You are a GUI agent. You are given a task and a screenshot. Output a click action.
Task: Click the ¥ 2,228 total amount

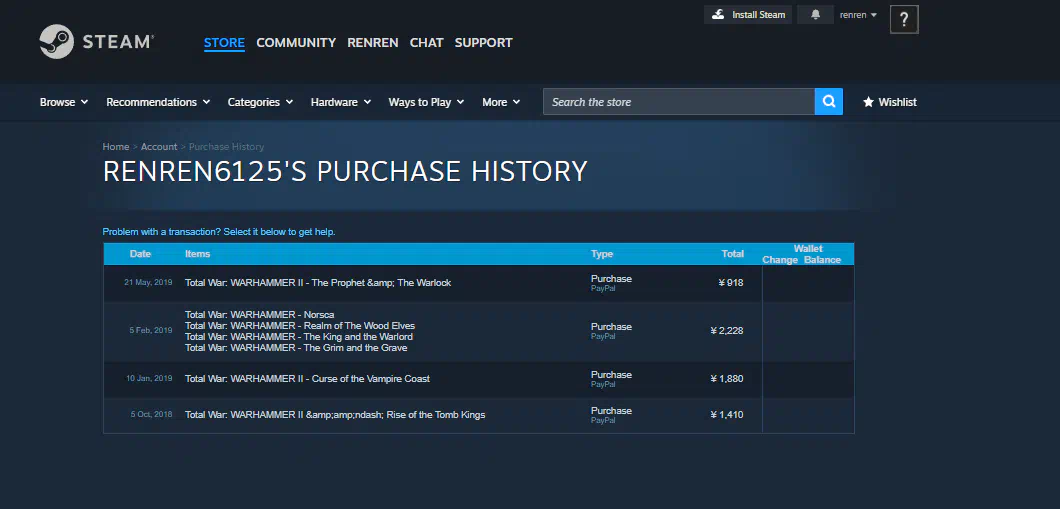coord(727,331)
